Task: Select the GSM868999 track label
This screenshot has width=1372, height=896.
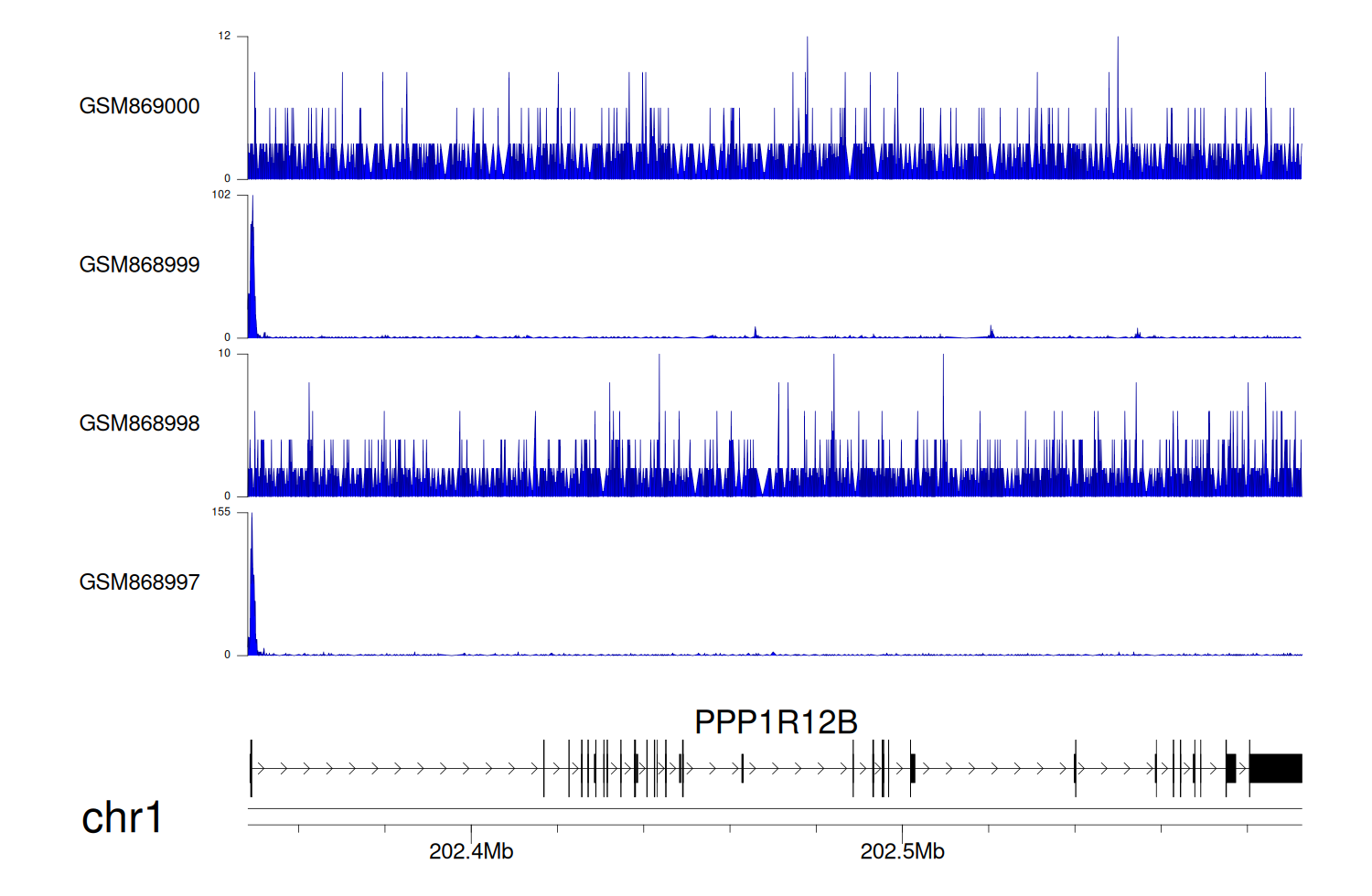Action: (x=139, y=265)
